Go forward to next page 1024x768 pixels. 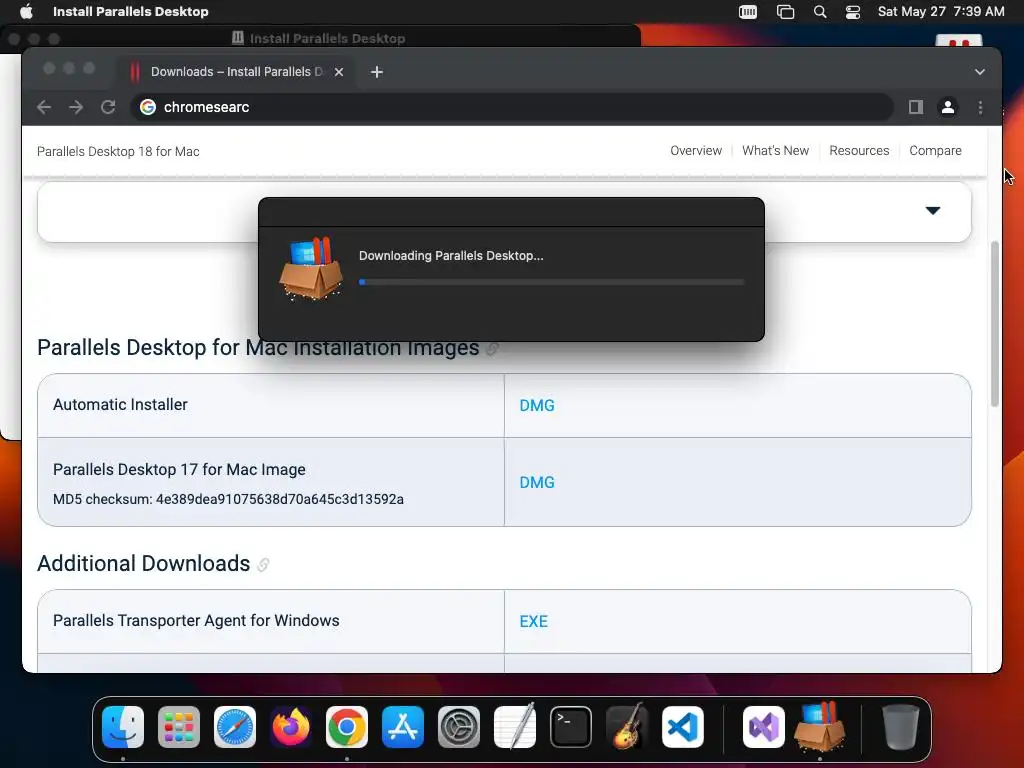point(76,107)
